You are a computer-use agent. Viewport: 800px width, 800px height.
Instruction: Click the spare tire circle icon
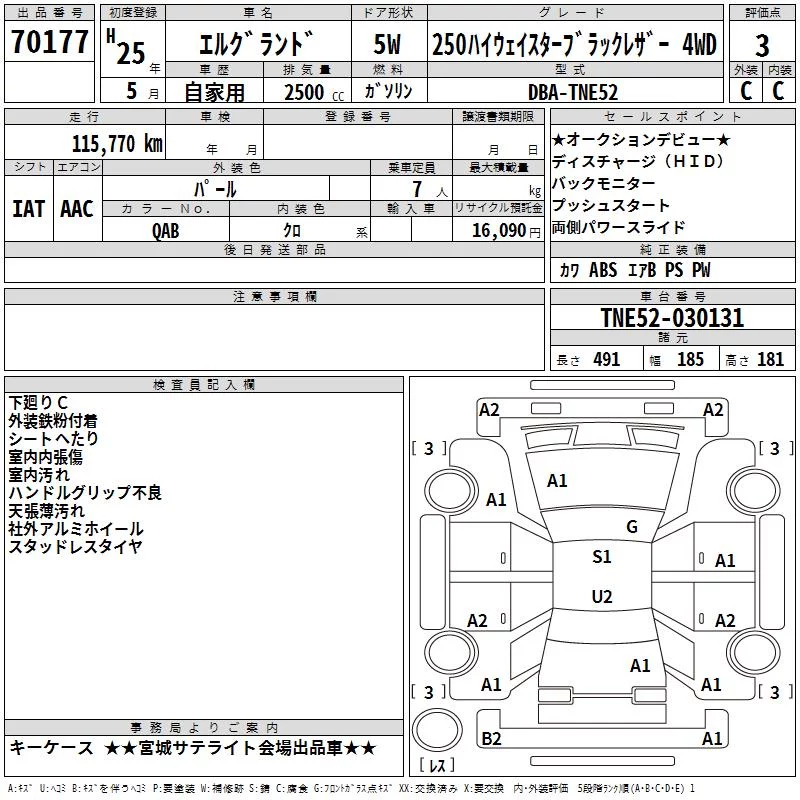[x=437, y=730]
